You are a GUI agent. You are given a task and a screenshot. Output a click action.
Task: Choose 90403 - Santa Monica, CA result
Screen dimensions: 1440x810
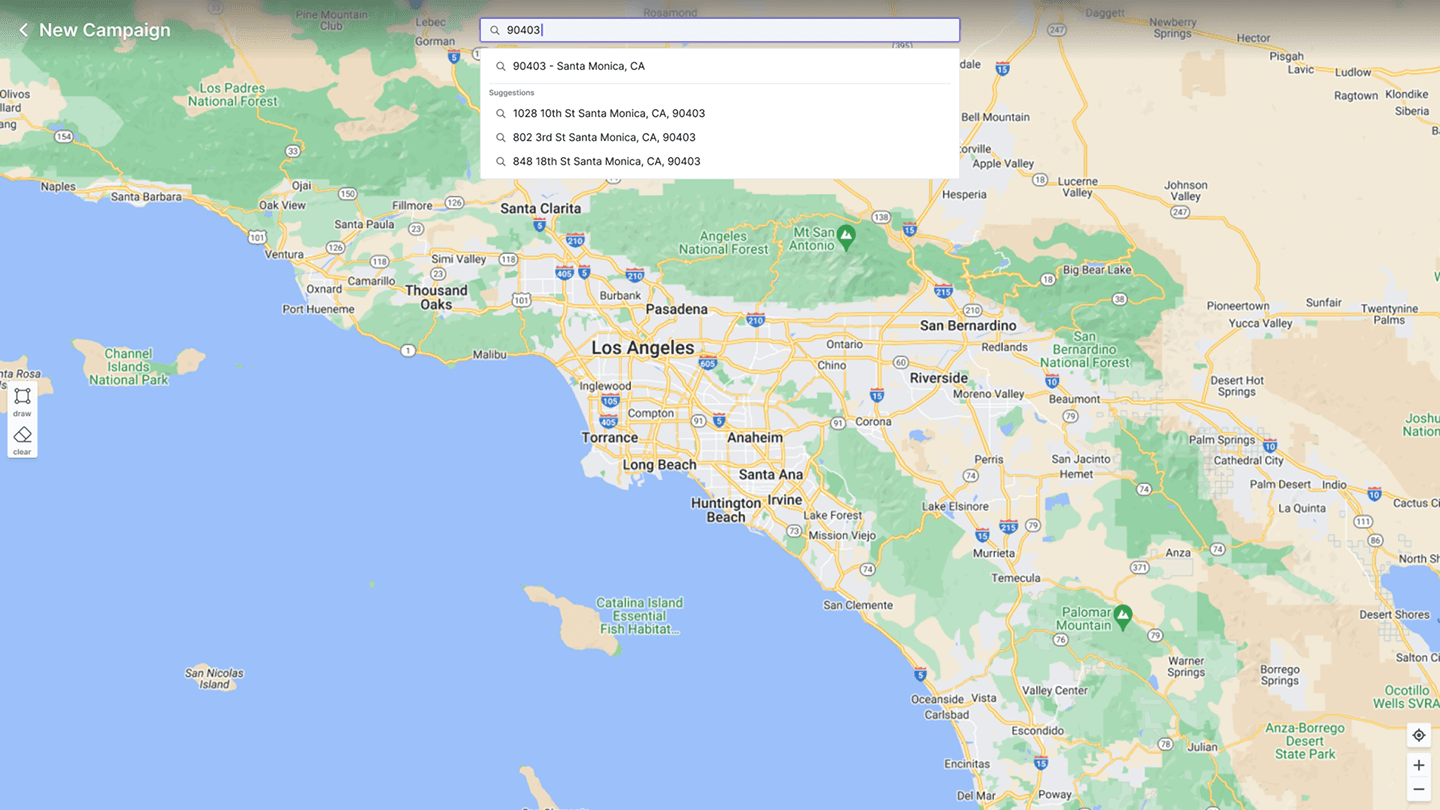click(720, 66)
